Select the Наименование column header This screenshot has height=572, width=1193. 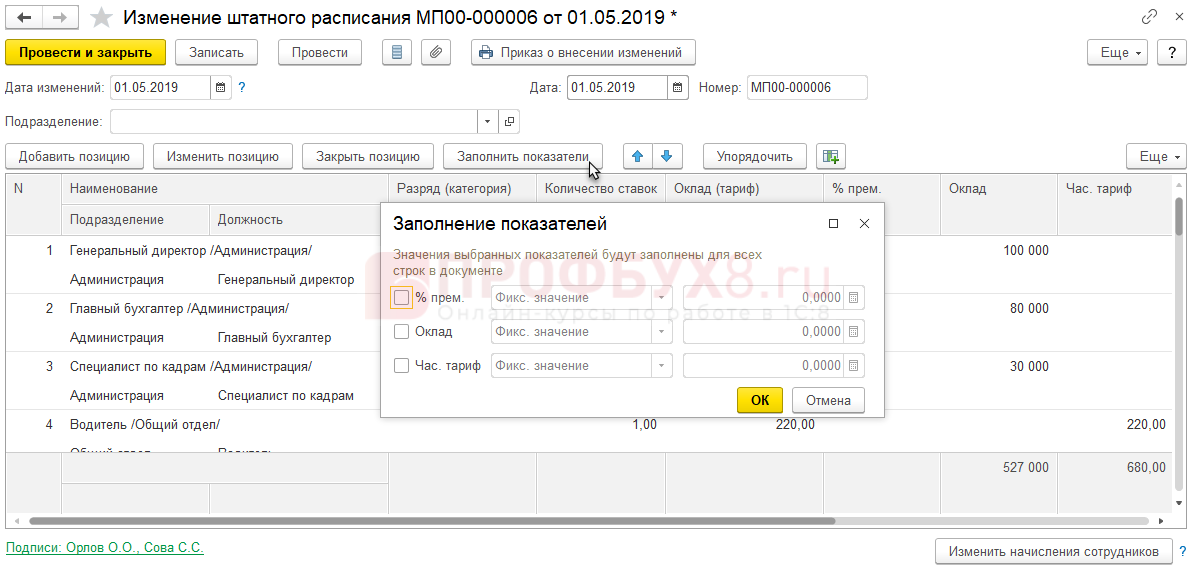(x=224, y=189)
